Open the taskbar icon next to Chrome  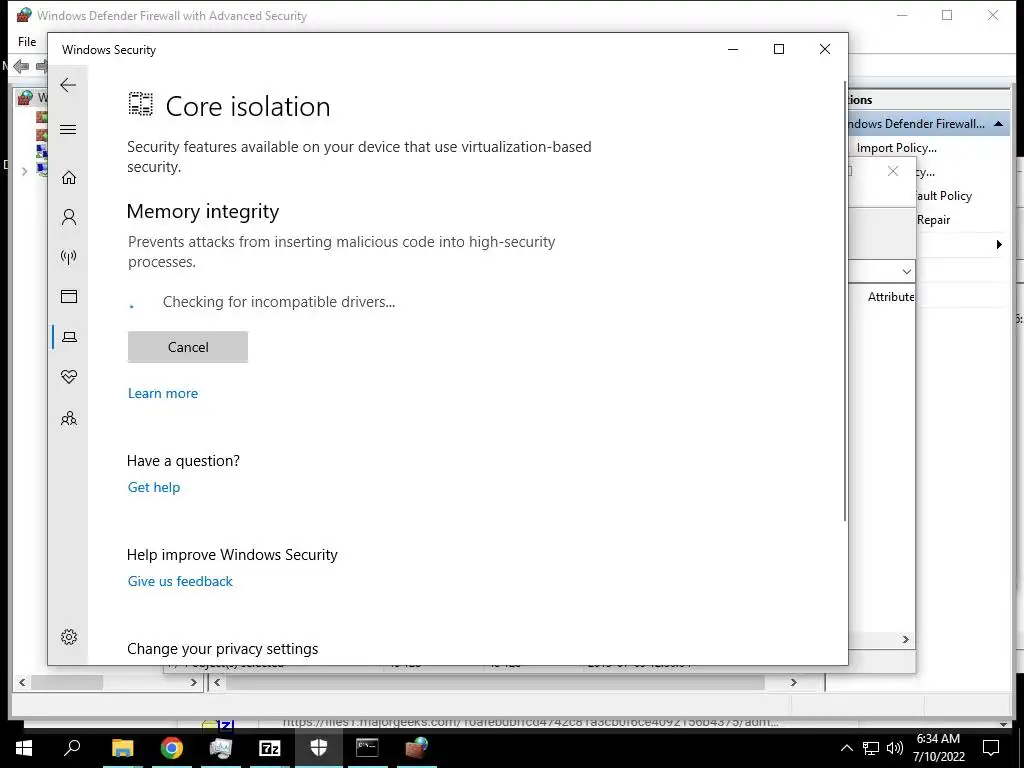tap(221, 748)
